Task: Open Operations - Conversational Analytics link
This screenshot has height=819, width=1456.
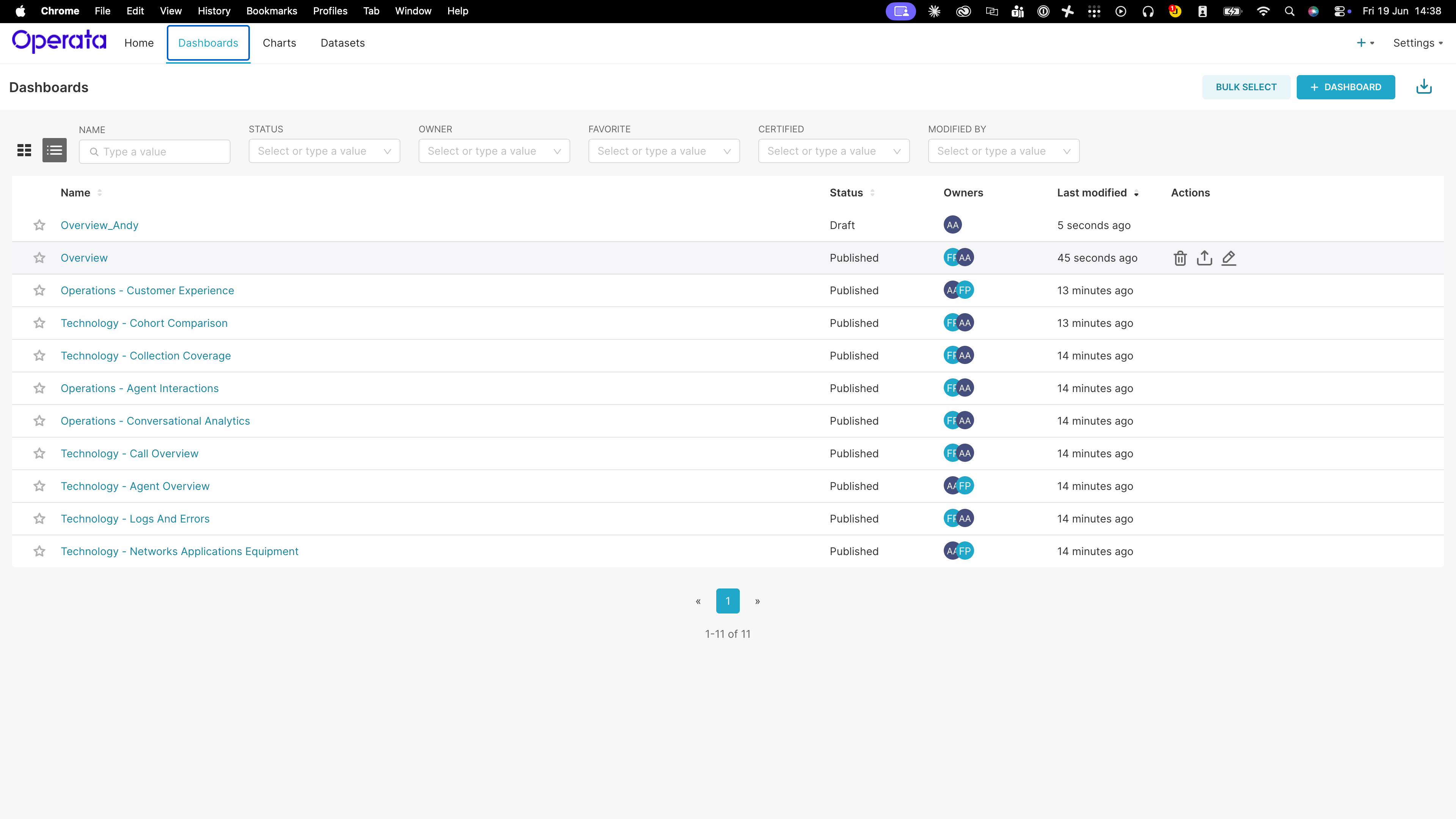Action: click(155, 420)
